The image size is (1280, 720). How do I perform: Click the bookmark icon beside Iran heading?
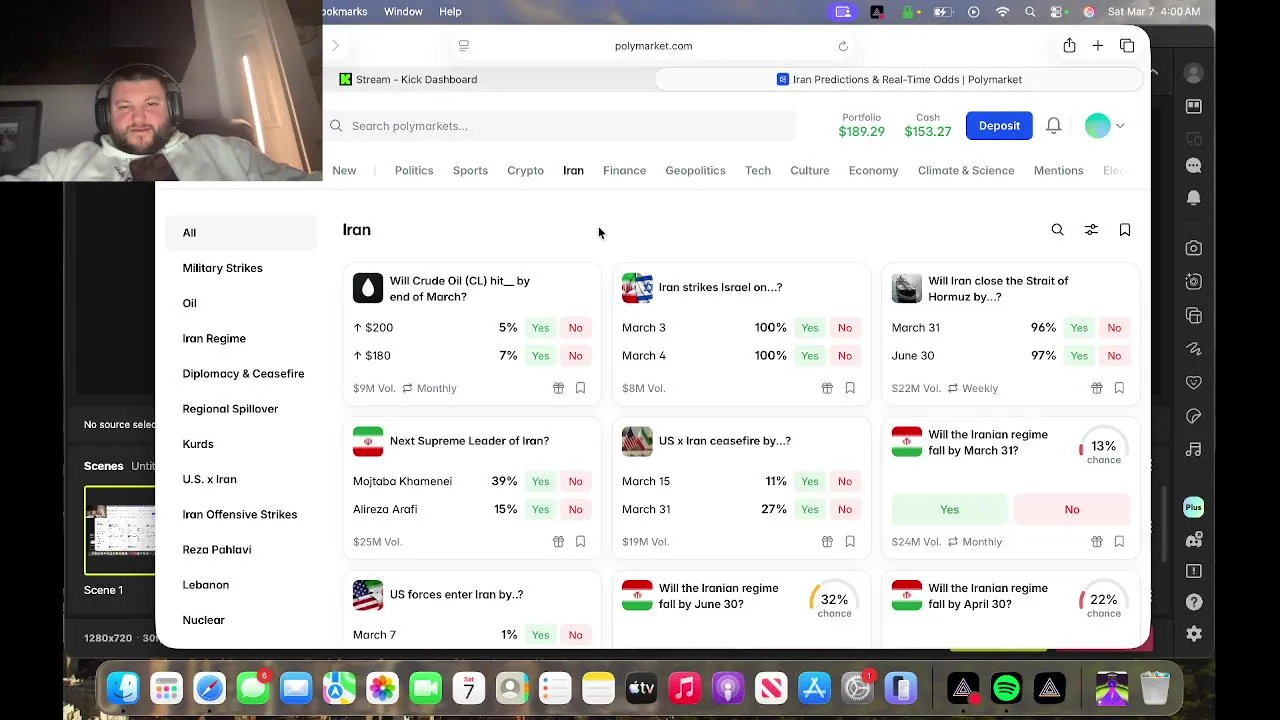[1125, 230]
